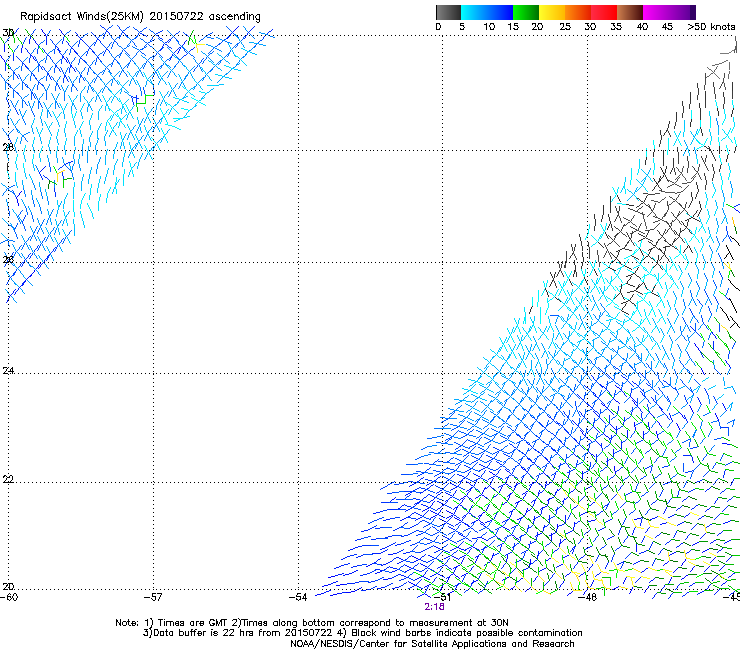Viewport: 740px width, 650px height.
Task: Click the longitude label '-48'
Action: [588, 597]
